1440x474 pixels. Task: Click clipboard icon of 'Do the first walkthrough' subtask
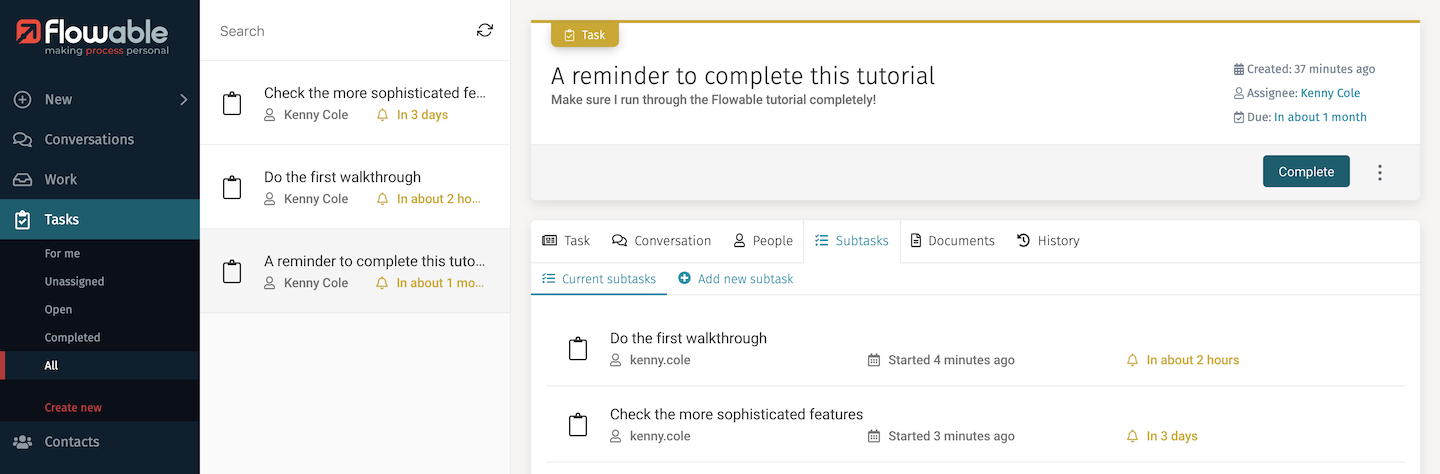coord(578,349)
